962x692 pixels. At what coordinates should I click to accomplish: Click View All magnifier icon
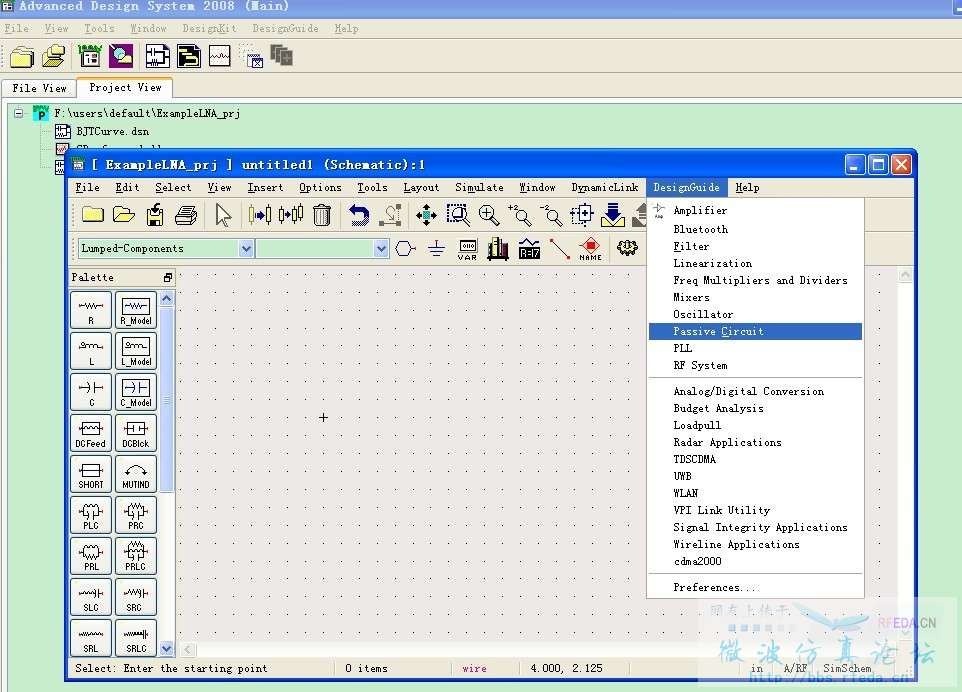click(x=458, y=215)
